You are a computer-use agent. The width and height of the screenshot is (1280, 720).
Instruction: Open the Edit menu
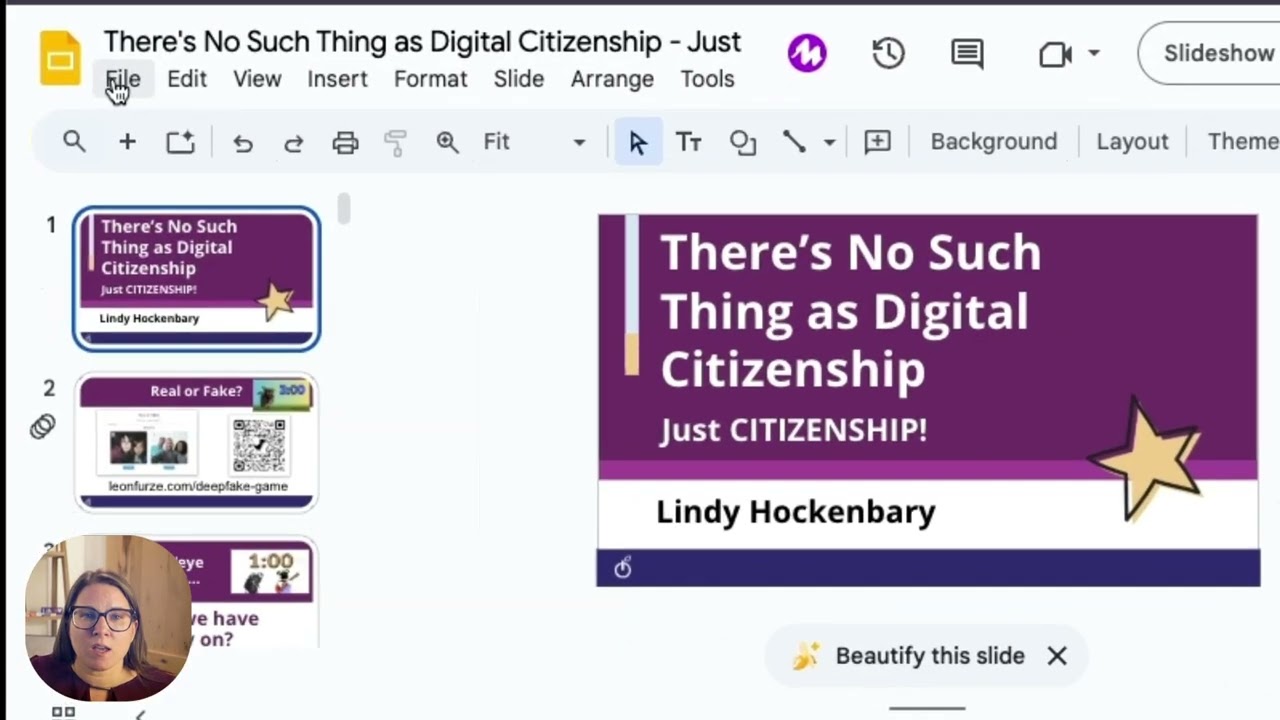tap(187, 79)
